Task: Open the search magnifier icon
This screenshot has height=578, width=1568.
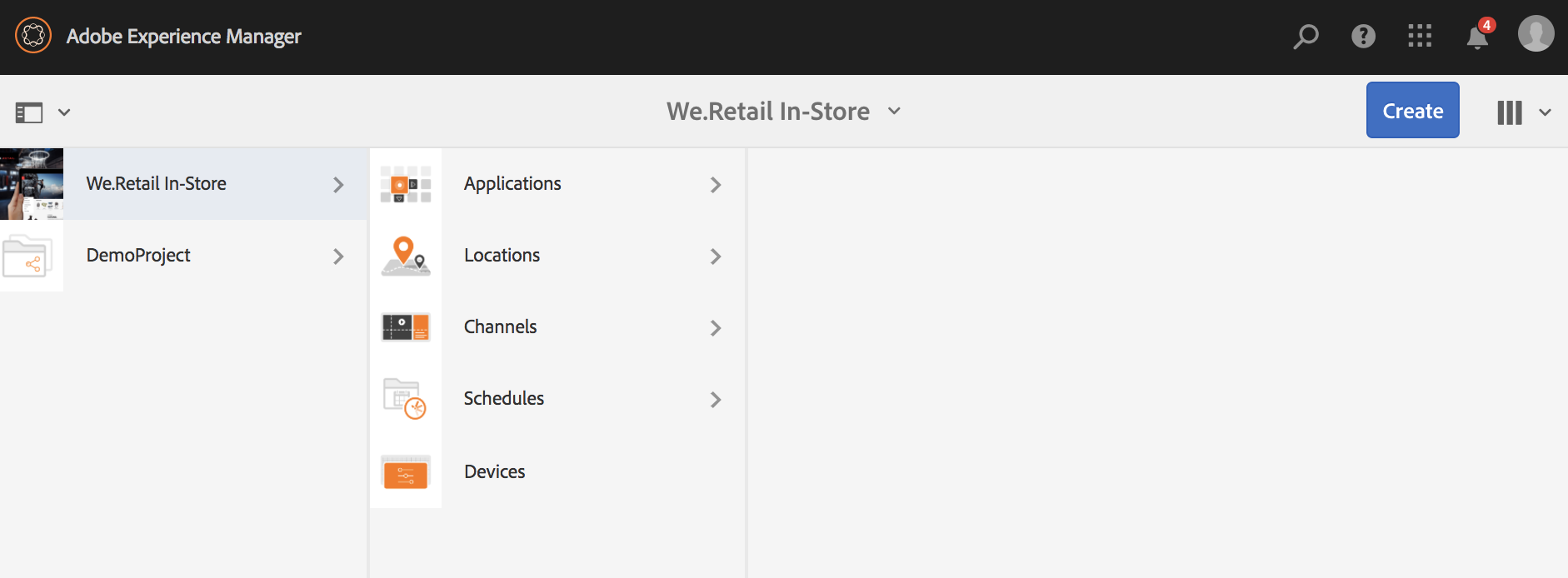Action: 1306,36
